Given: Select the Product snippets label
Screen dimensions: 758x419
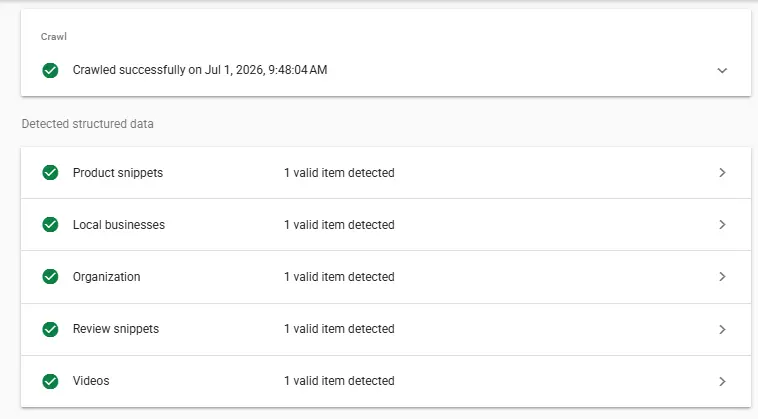Looking at the screenshot, I should [x=118, y=173].
